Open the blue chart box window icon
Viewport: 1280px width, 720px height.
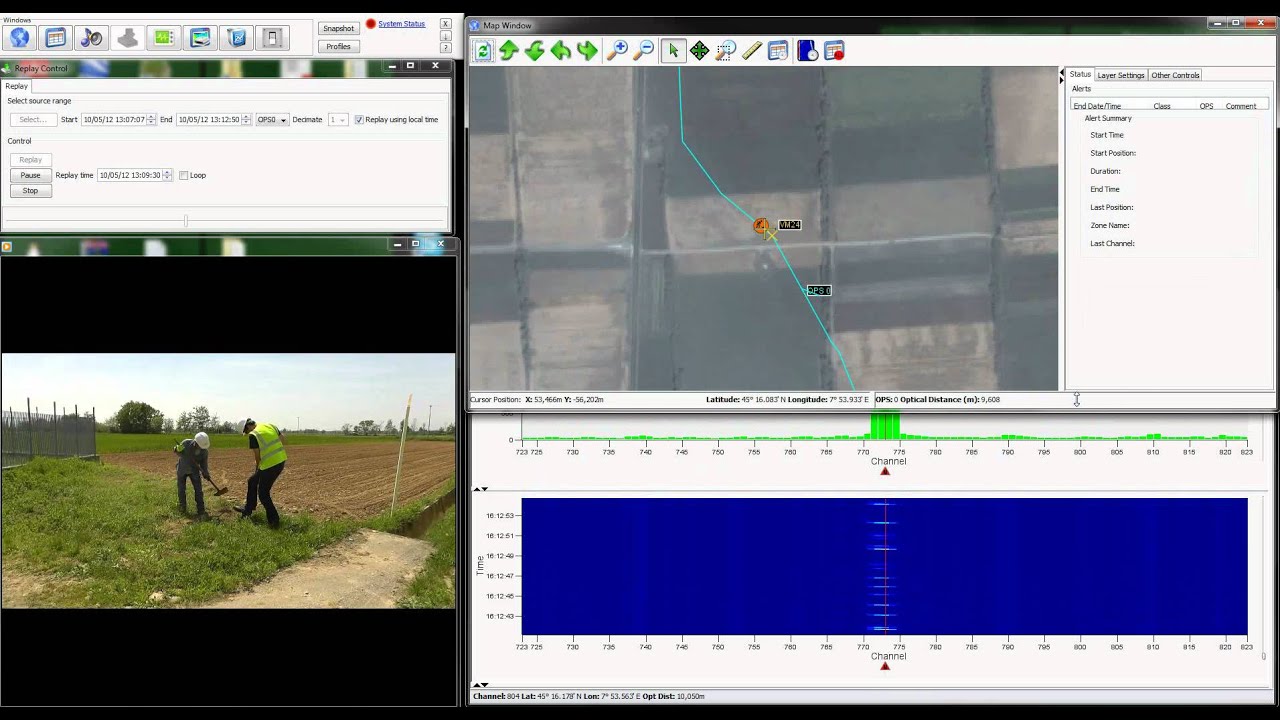point(237,38)
